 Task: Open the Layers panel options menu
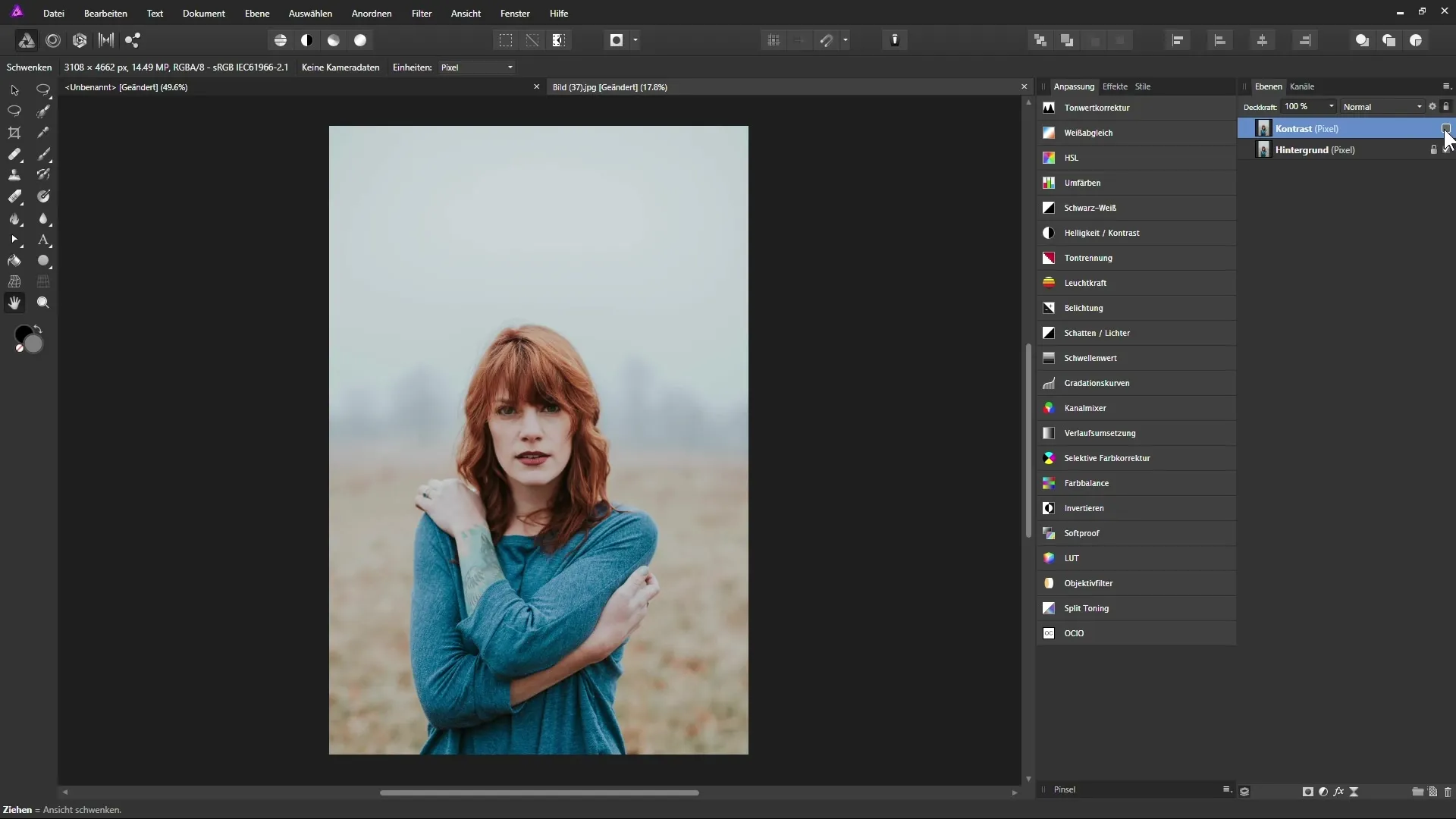tap(1446, 86)
